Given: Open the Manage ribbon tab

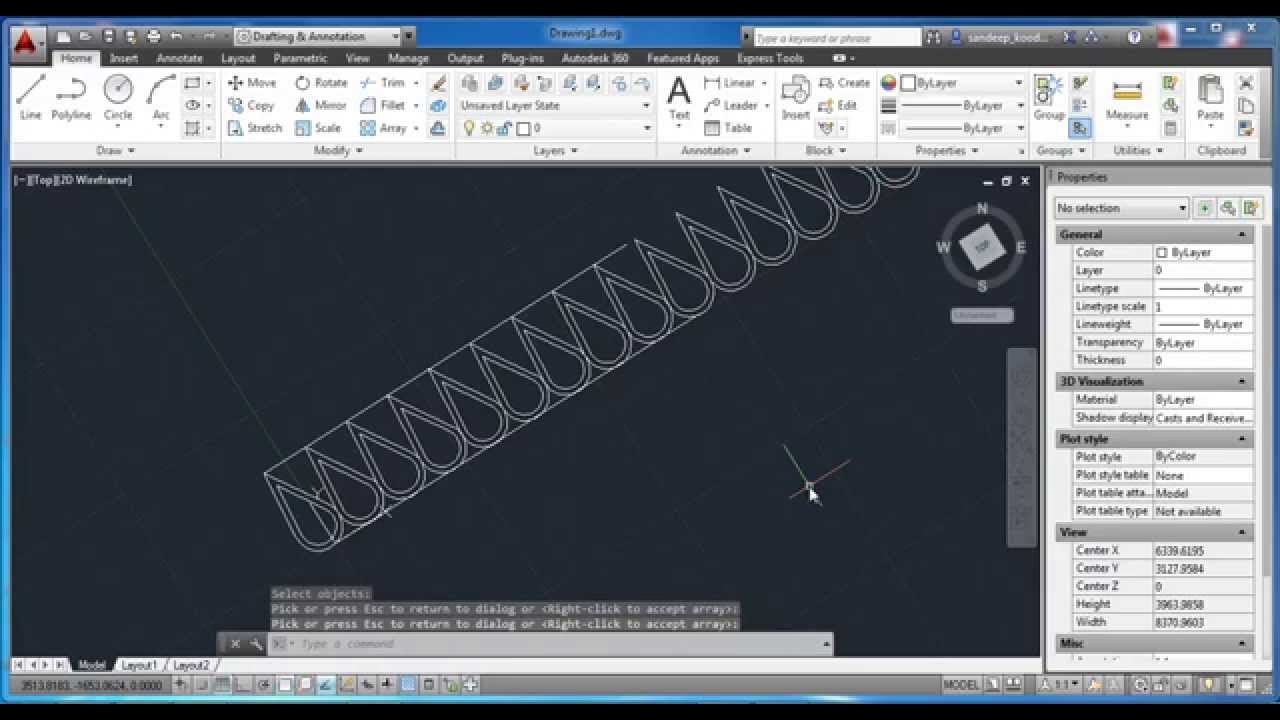Looking at the screenshot, I should pos(408,58).
